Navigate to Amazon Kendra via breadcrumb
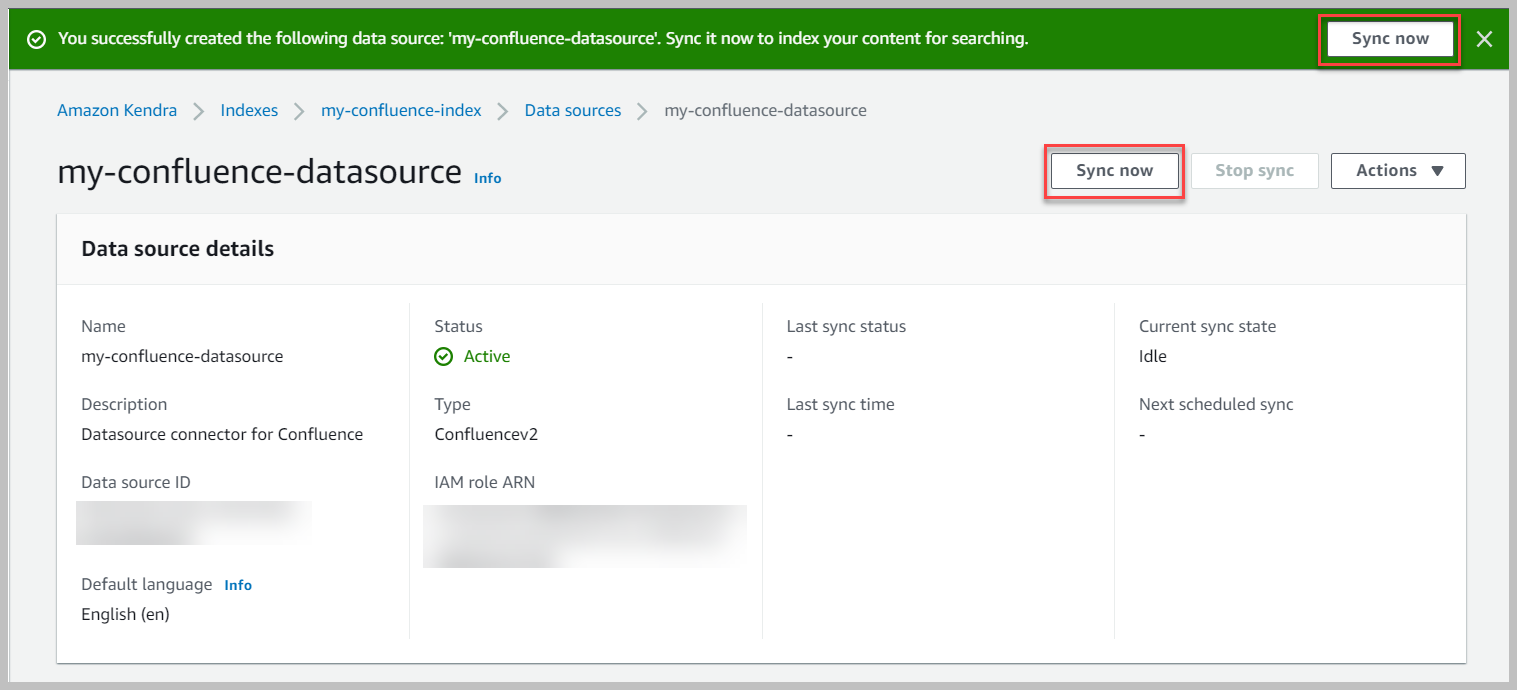Viewport: 1517px width, 690px height. click(x=116, y=110)
